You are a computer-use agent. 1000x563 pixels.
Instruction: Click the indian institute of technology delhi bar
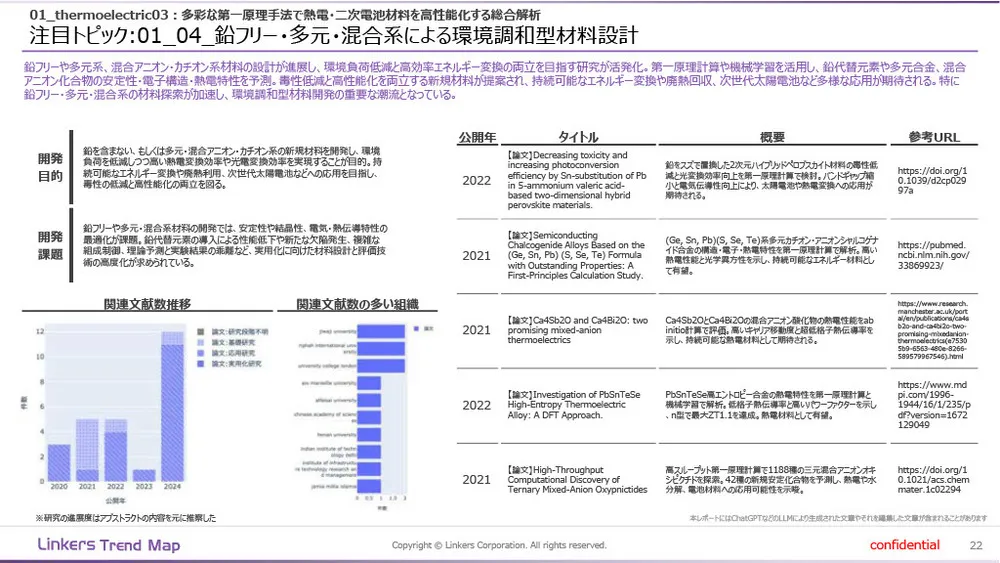click(369, 451)
